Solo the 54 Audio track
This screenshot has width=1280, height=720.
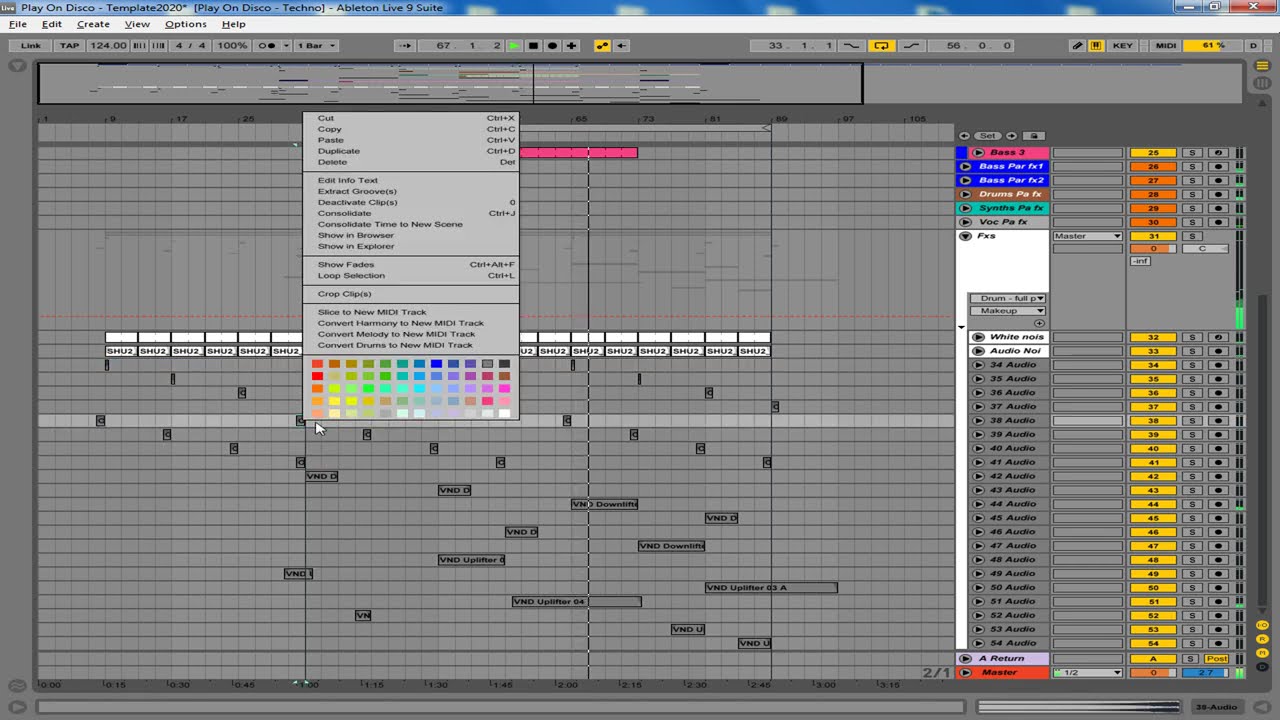(x=1192, y=643)
